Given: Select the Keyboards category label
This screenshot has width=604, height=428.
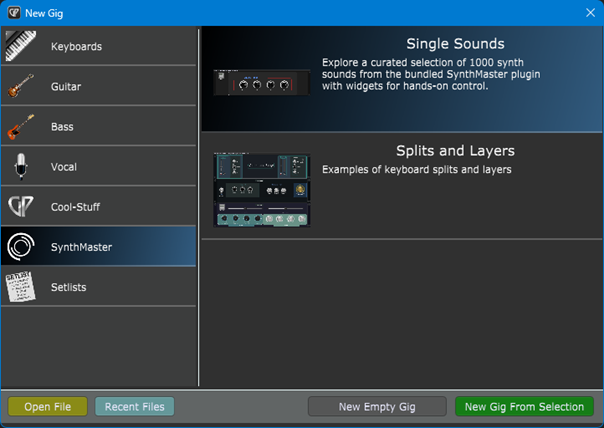Looking at the screenshot, I should (x=76, y=47).
